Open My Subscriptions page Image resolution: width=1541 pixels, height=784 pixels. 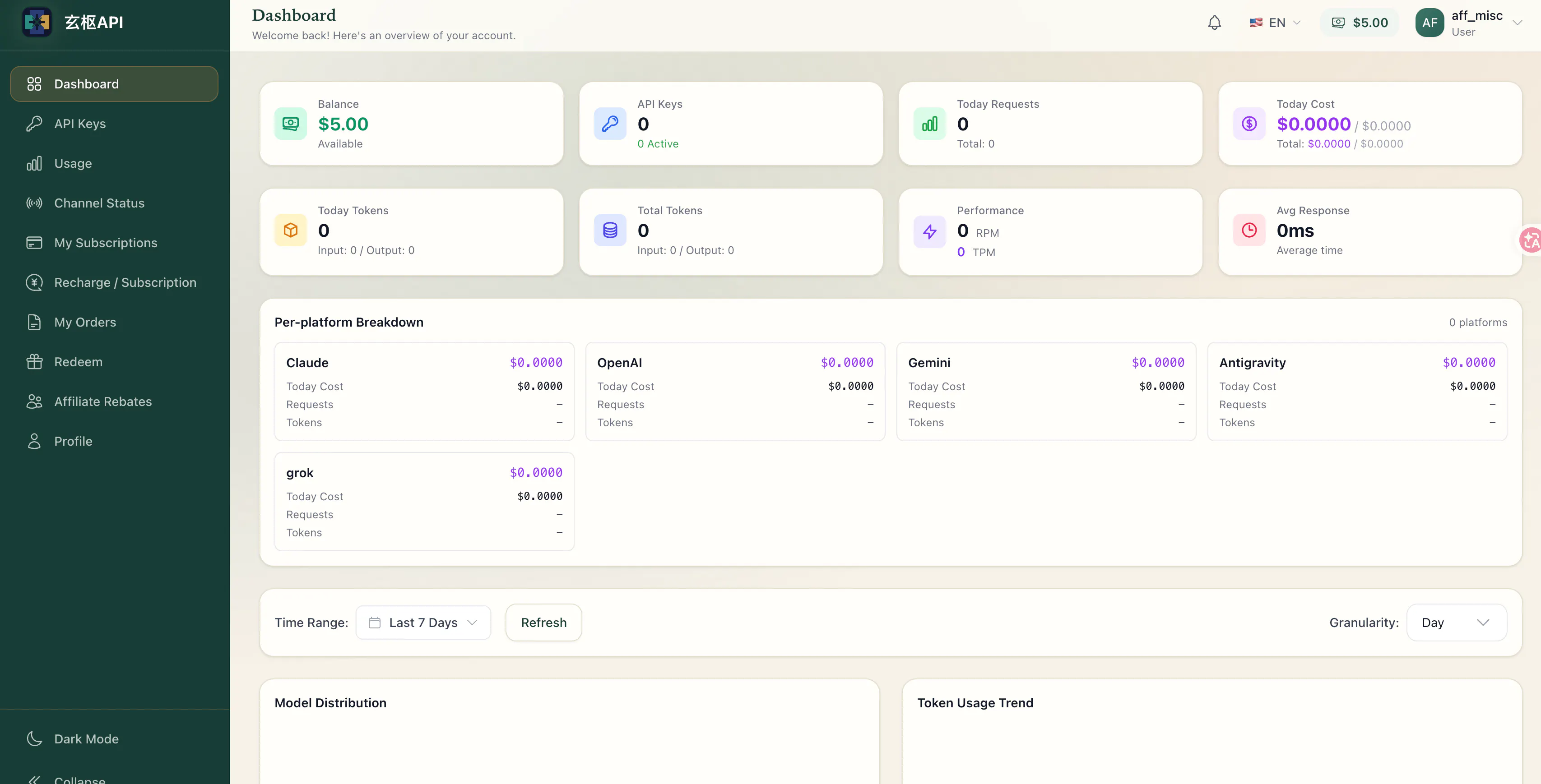tap(114, 243)
